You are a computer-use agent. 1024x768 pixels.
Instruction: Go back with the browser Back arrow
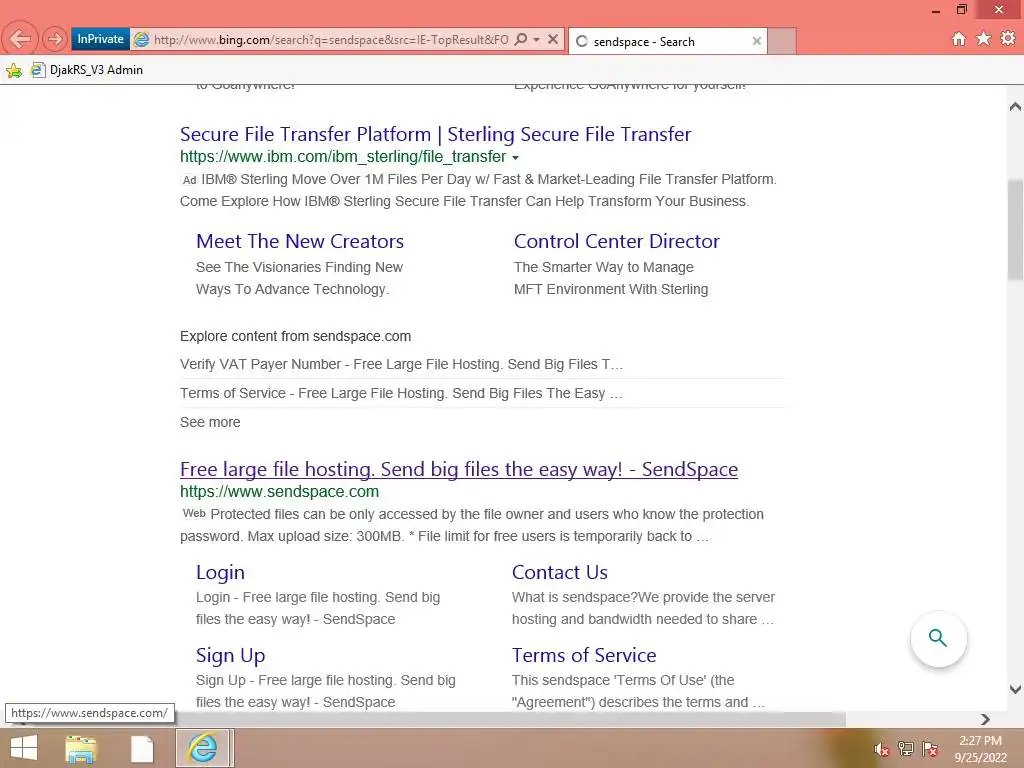click(x=20, y=39)
